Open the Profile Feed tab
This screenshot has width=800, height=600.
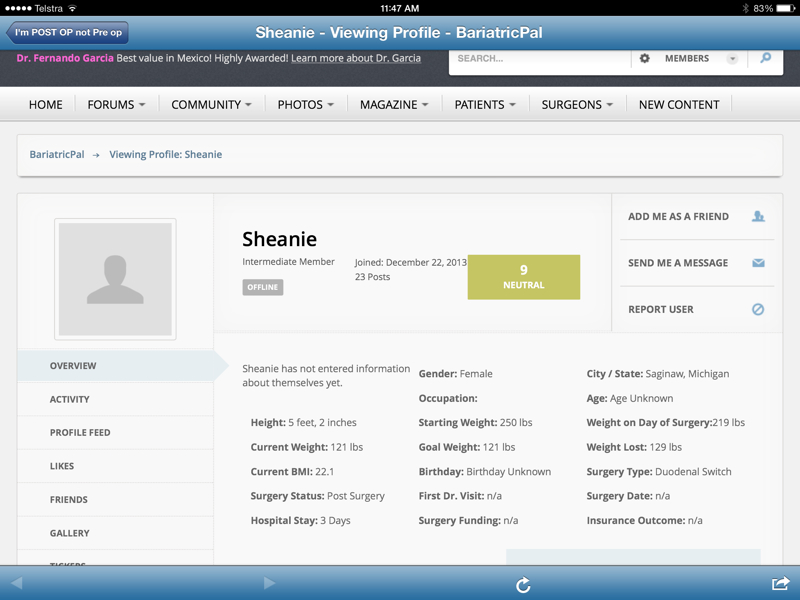click(x=116, y=433)
